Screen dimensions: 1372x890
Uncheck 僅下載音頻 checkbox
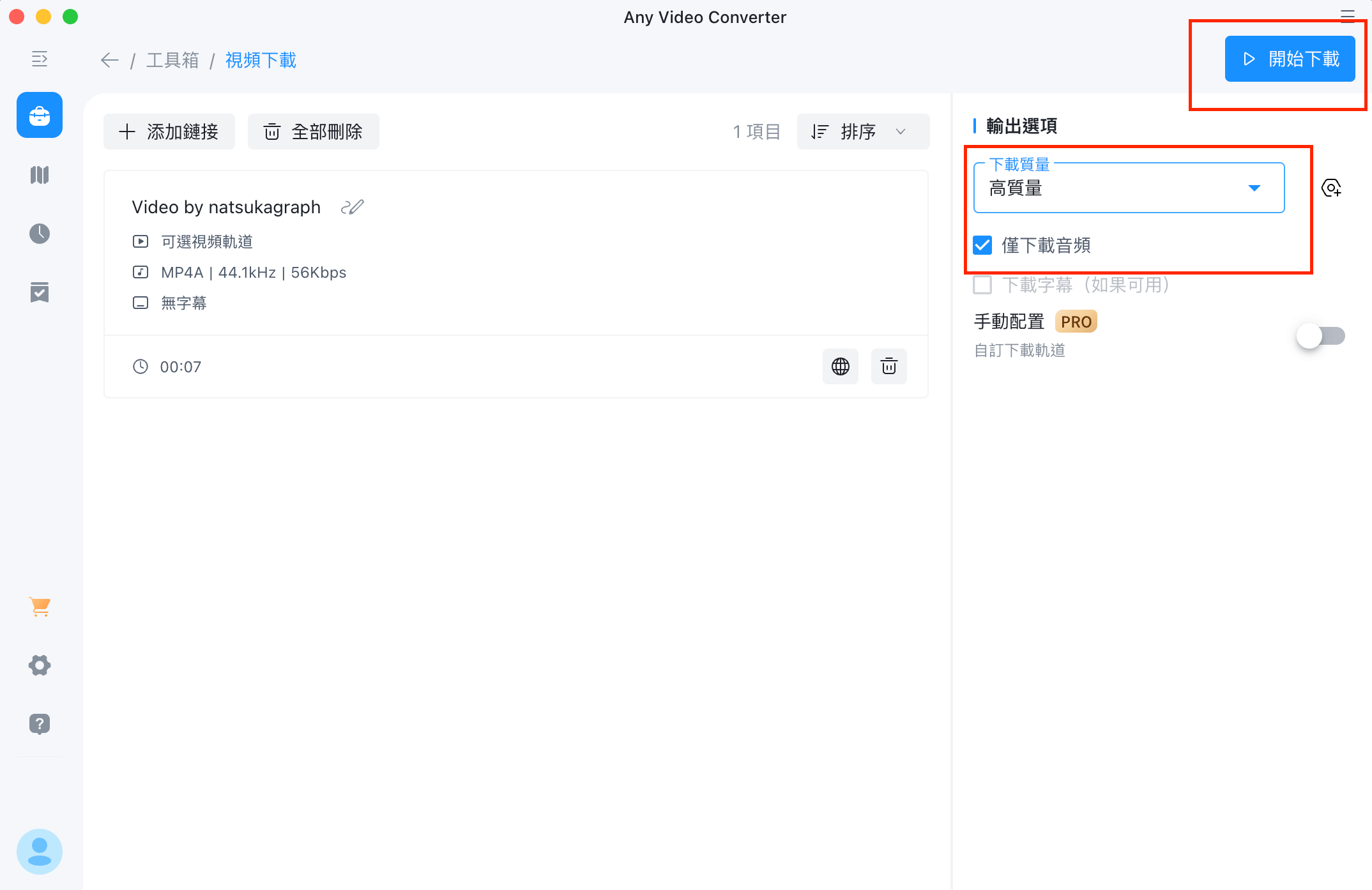point(982,245)
